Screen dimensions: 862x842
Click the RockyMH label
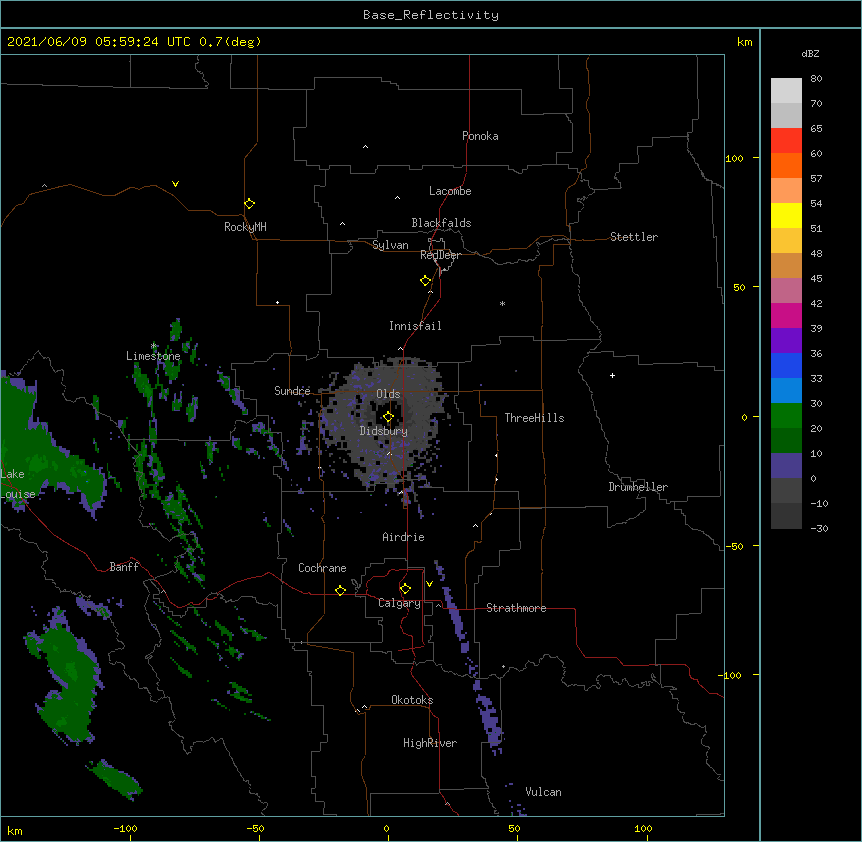[245, 227]
